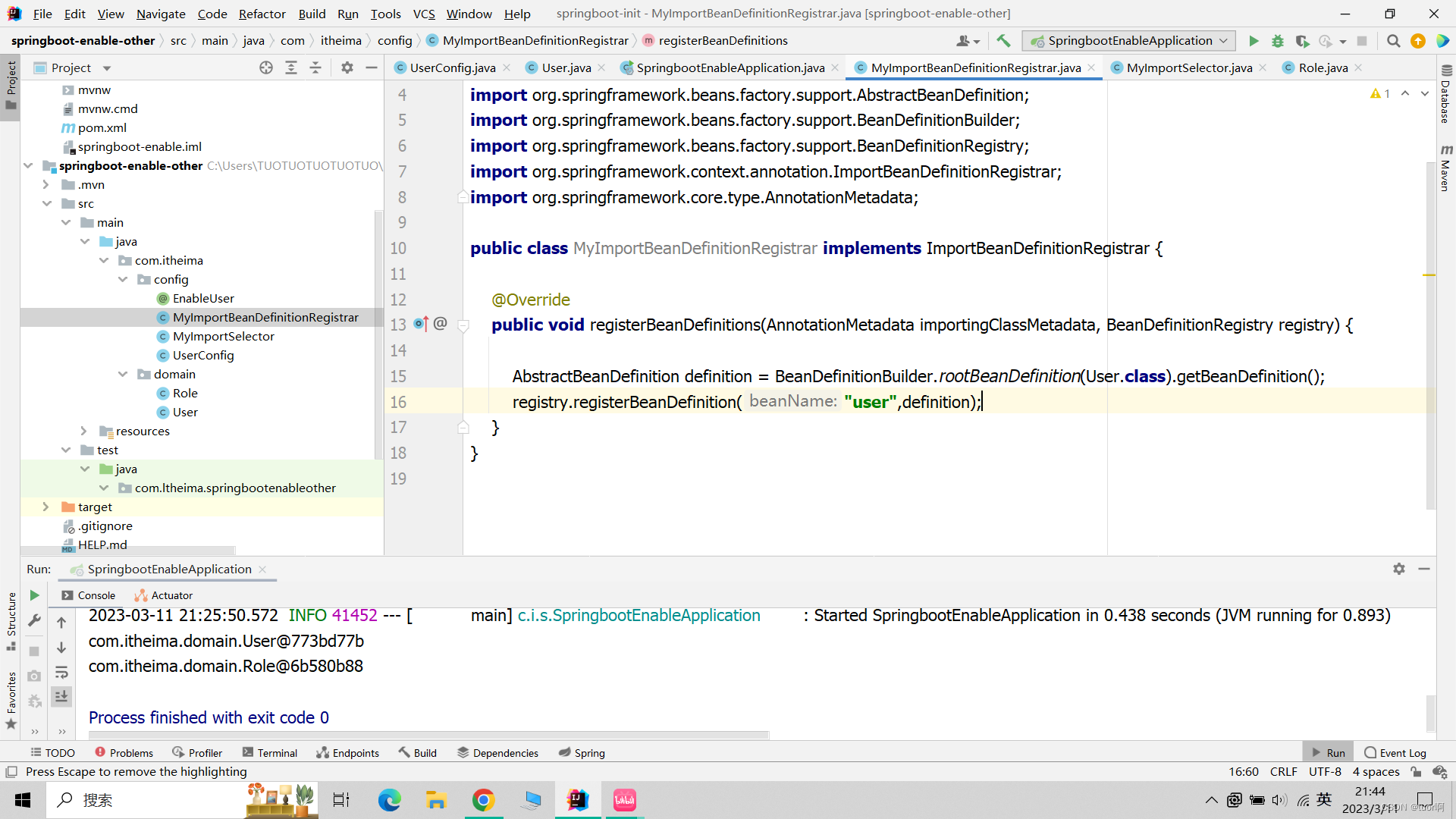
Task: Click Collapse All icon in Project panel
Action: click(x=315, y=67)
